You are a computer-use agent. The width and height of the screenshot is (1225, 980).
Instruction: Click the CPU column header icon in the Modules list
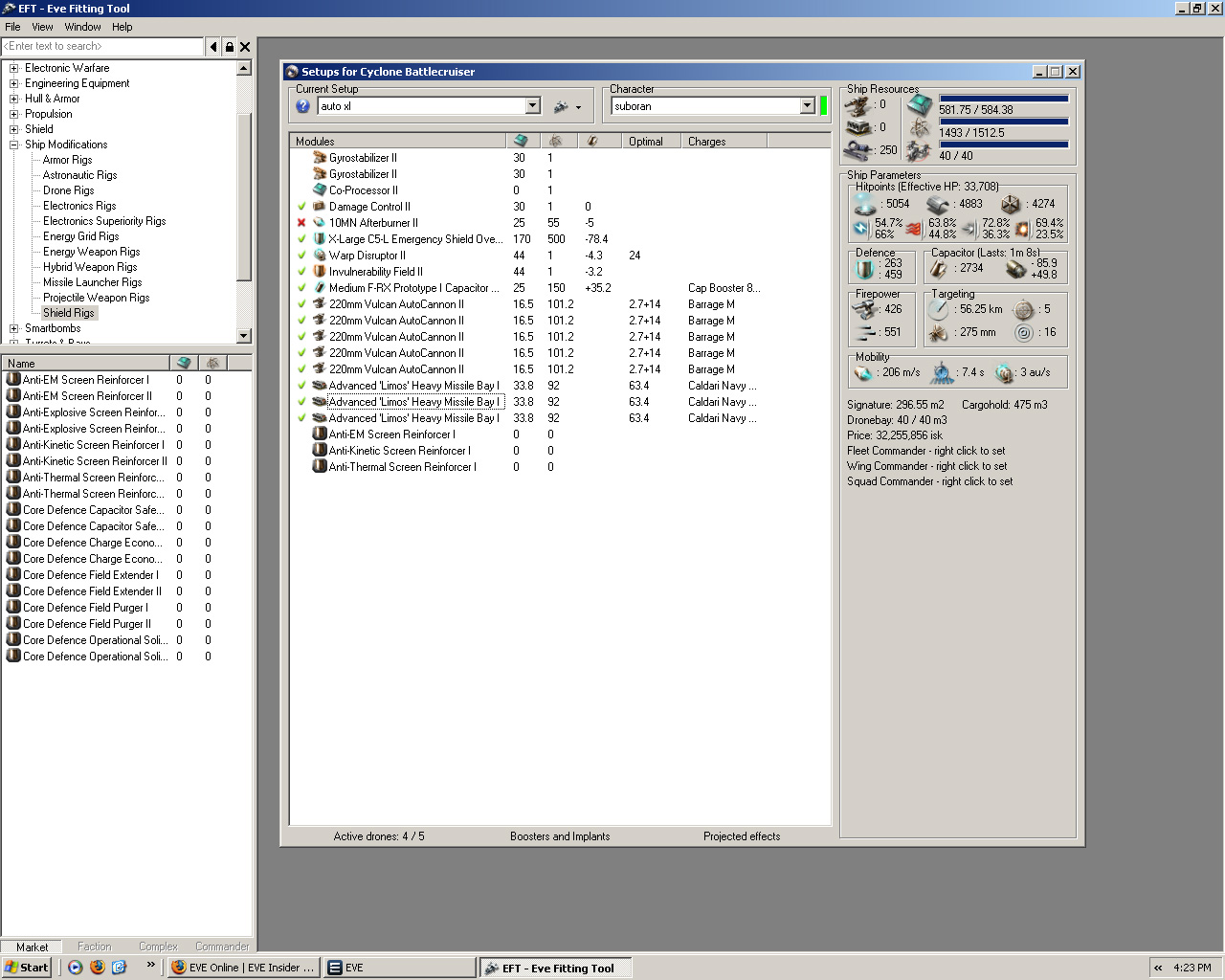point(521,141)
